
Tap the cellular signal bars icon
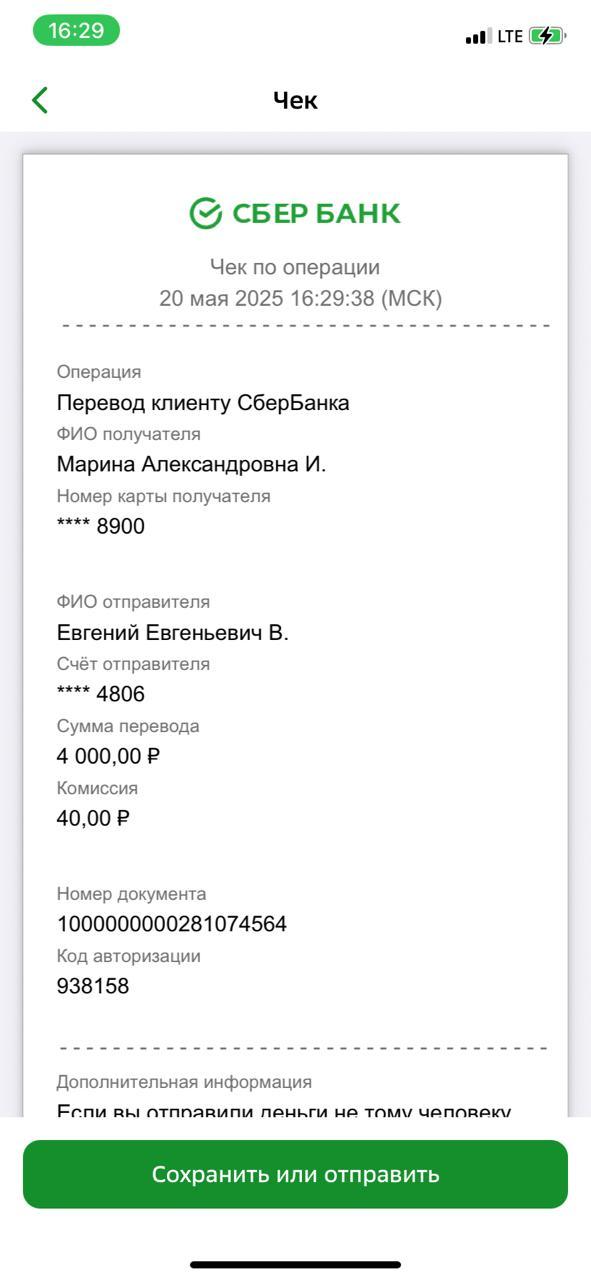pyautogui.click(x=478, y=37)
